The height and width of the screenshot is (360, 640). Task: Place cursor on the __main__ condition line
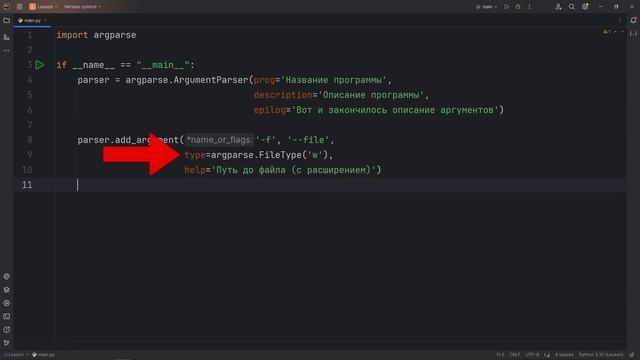[126, 65]
